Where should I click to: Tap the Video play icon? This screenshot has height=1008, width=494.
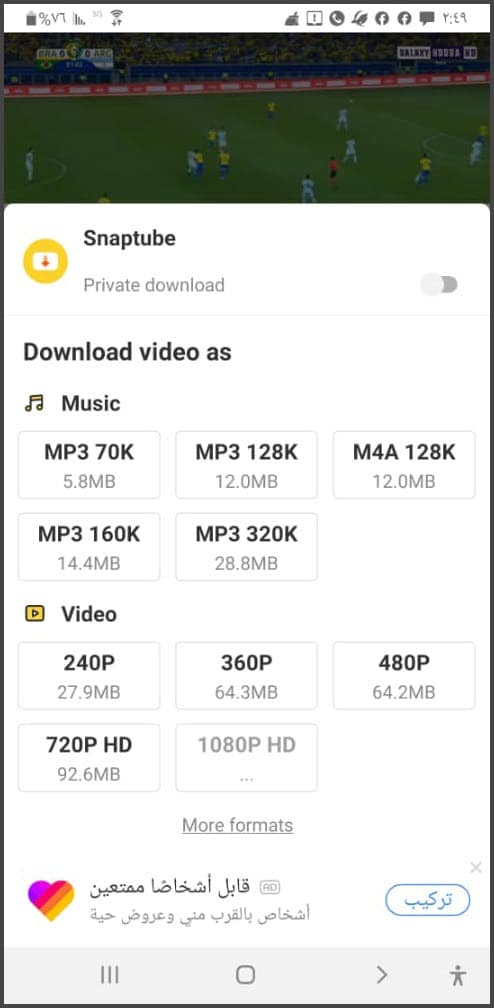point(35,614)
